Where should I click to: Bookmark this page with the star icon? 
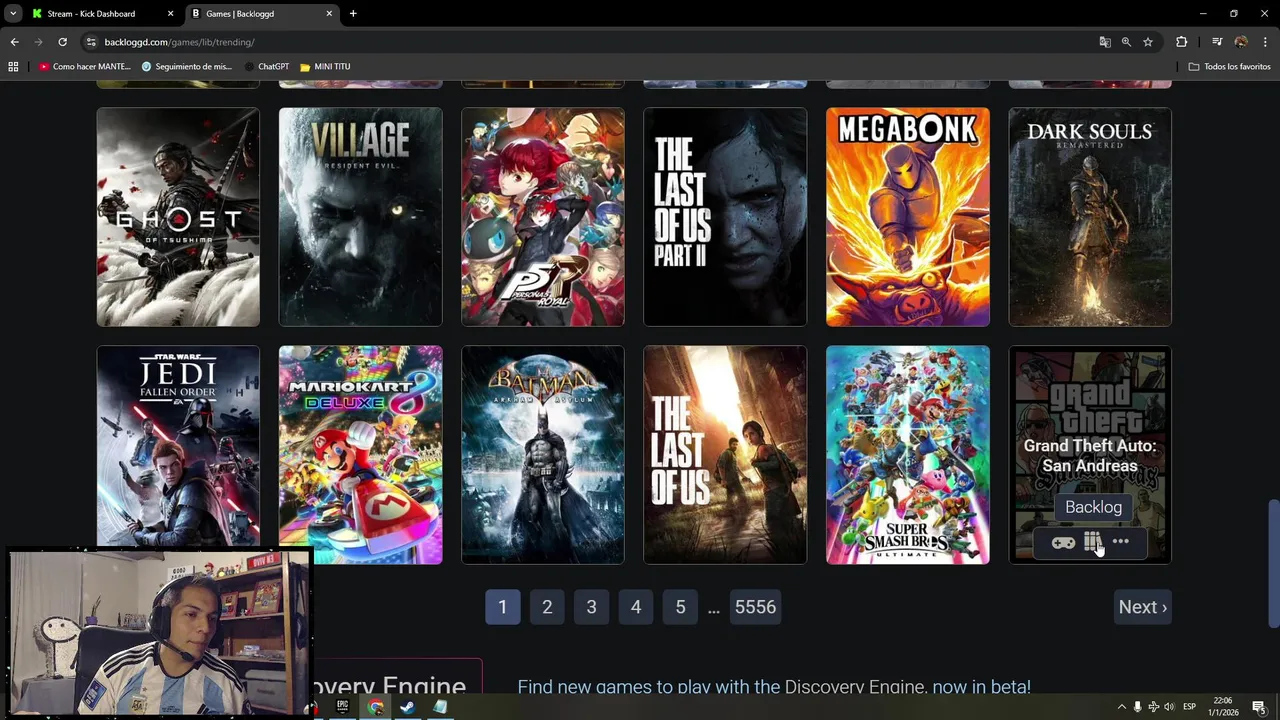(x=1148, y=42)
